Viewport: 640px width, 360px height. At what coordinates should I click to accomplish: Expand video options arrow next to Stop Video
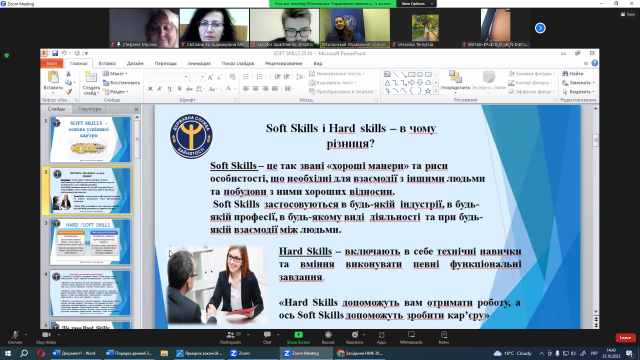tap(58, 335)
